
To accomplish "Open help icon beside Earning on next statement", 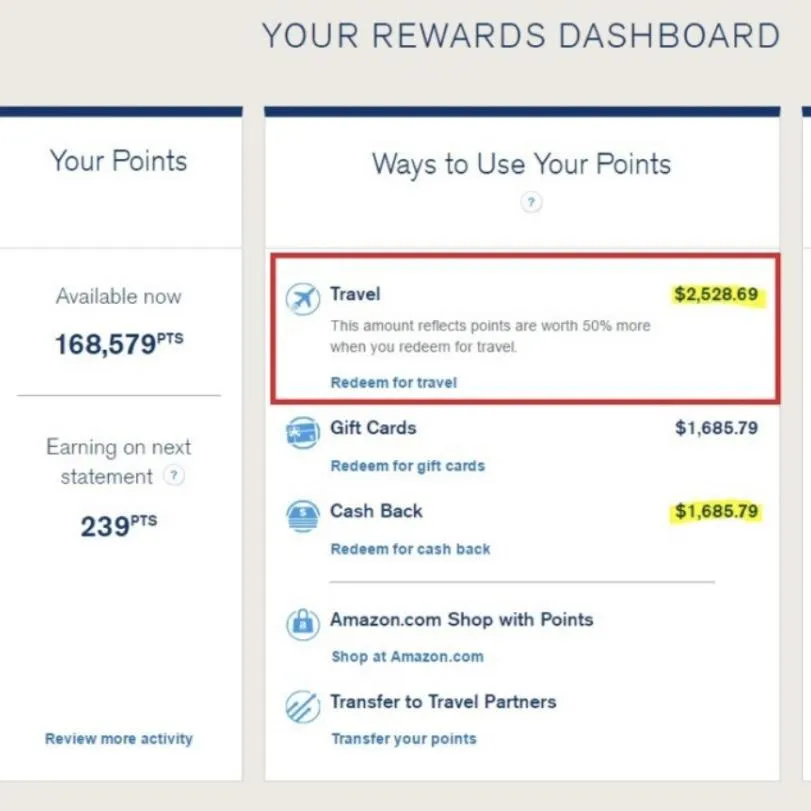I will coord(174,475).
